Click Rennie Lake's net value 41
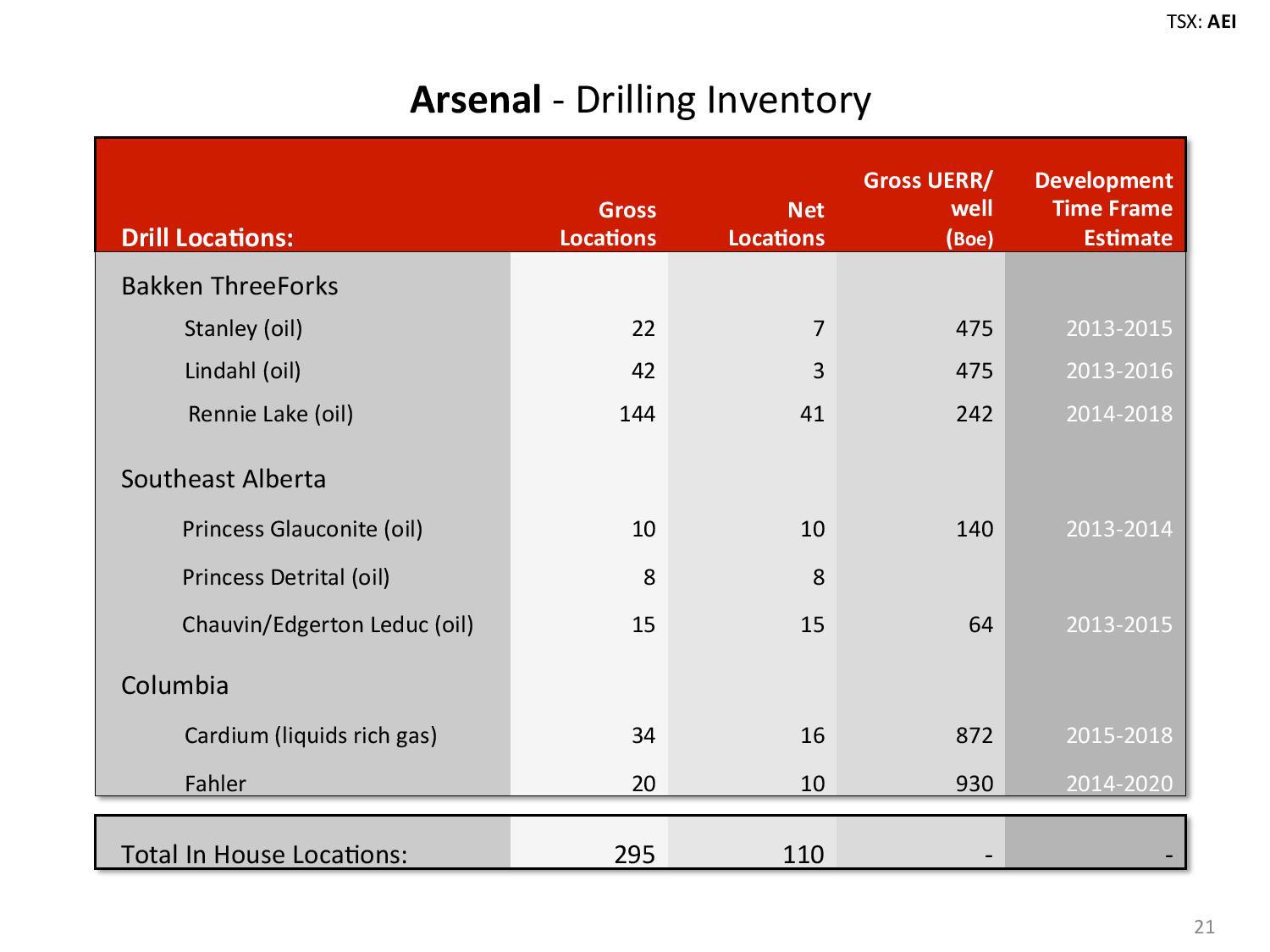This screenshot has width=1270, height=952. [813, 414]
